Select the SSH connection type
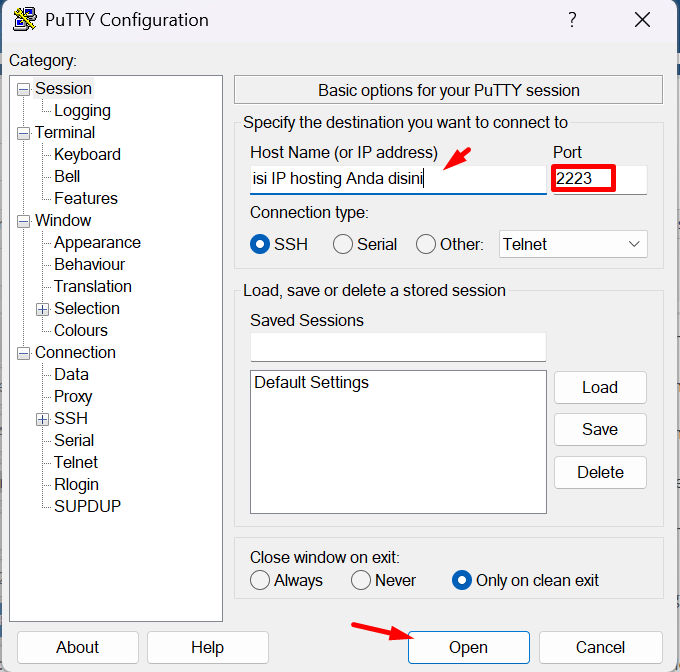 click(261, 244)
